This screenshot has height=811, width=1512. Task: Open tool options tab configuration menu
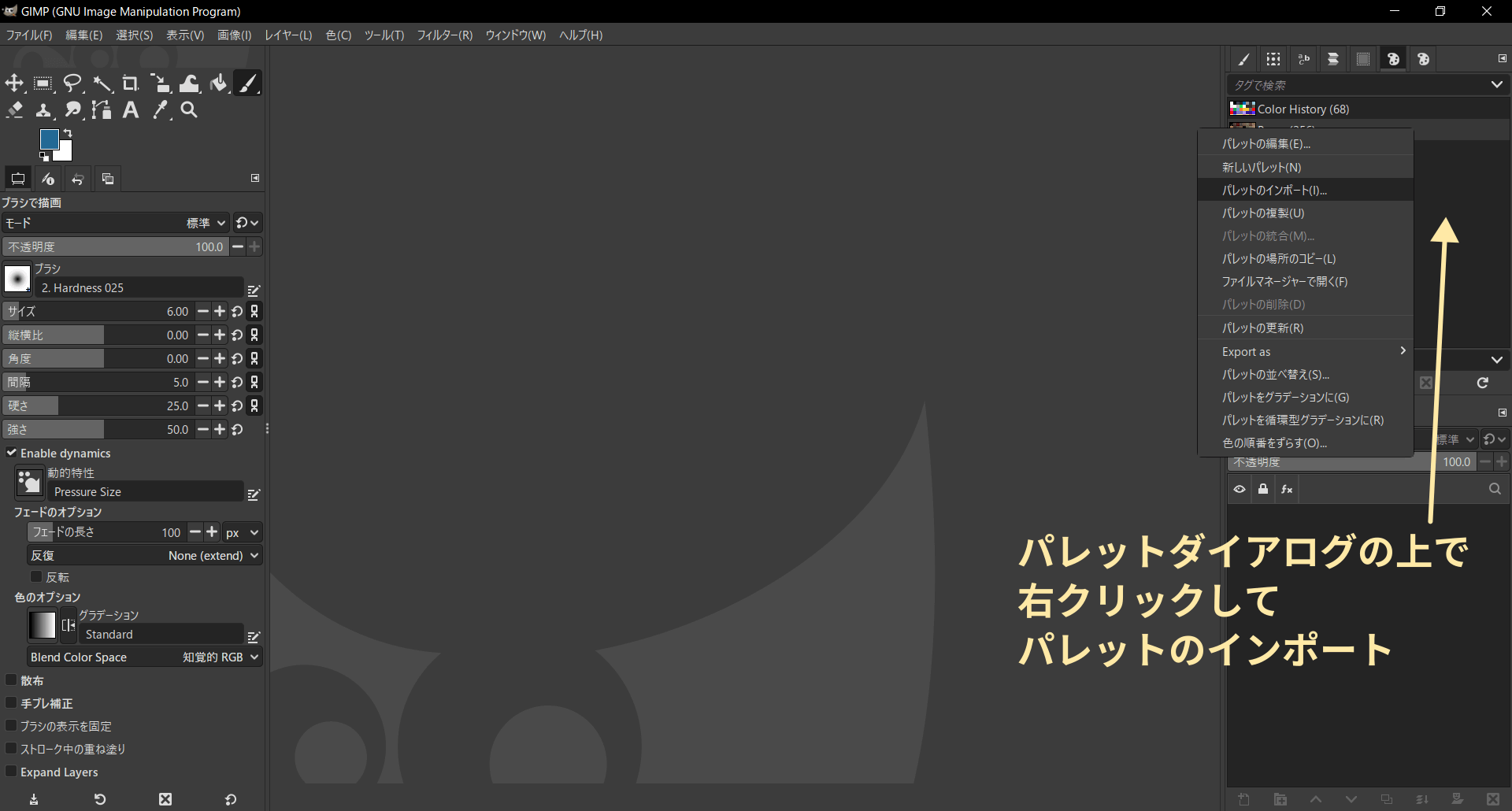255,178
